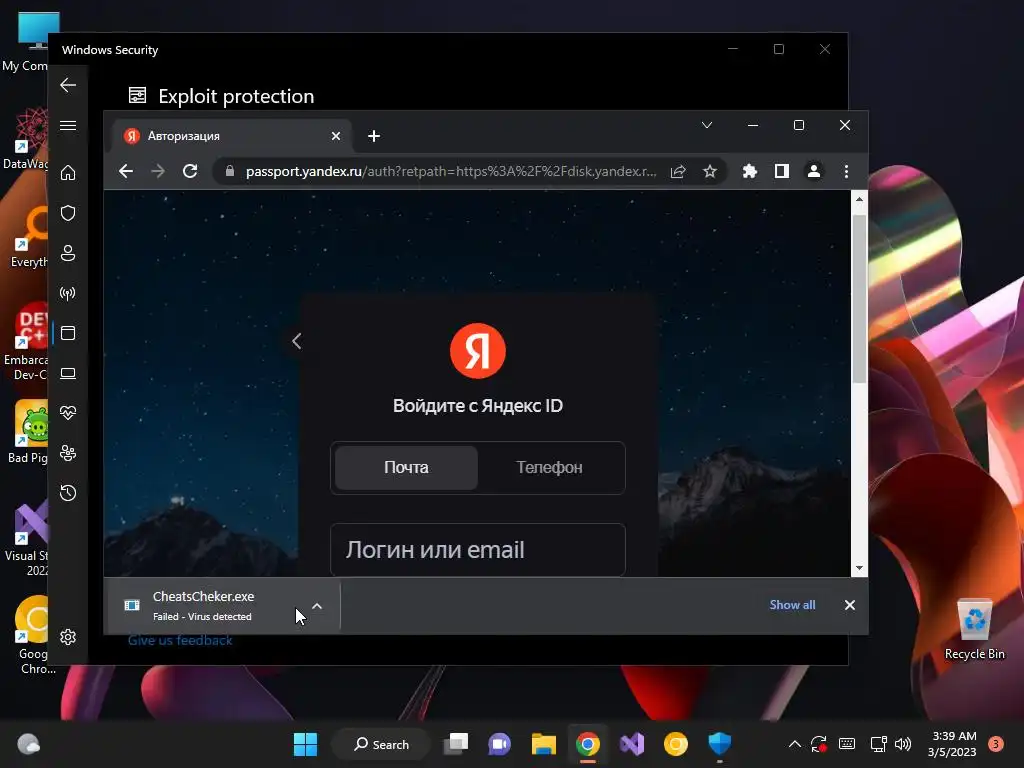Open Home in Windows Security sidebar
Screen dimensions: 1024x768
tap(68, 172)
